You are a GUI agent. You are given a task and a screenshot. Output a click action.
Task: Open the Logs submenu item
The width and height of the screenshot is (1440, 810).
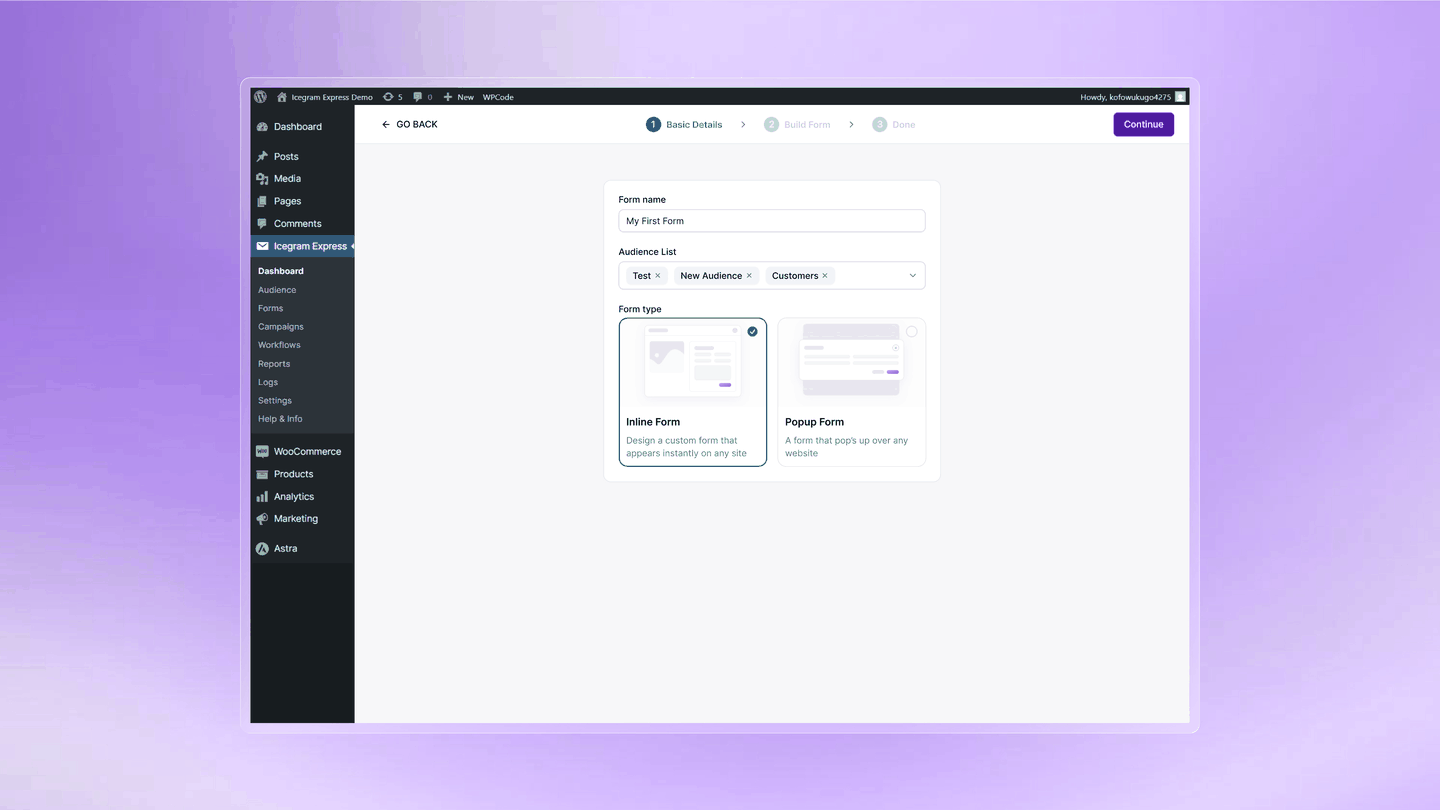[x=268, y=382]
